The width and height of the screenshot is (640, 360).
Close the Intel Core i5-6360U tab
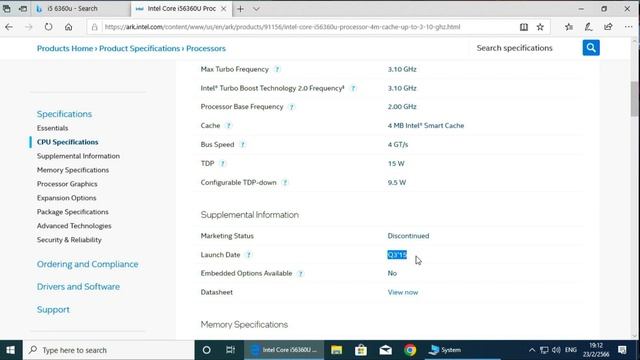coord(224,9)
